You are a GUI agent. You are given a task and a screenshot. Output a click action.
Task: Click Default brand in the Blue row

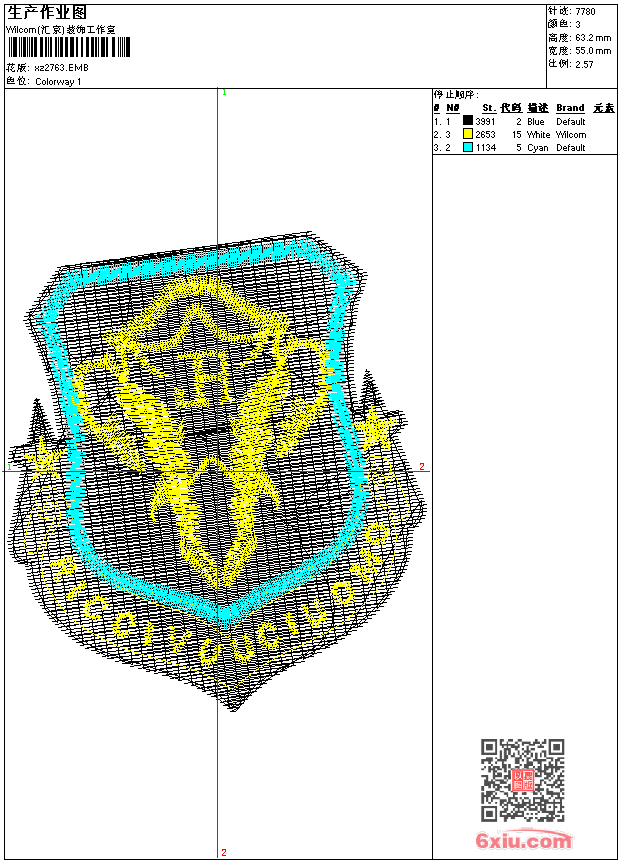coord(571,122)
